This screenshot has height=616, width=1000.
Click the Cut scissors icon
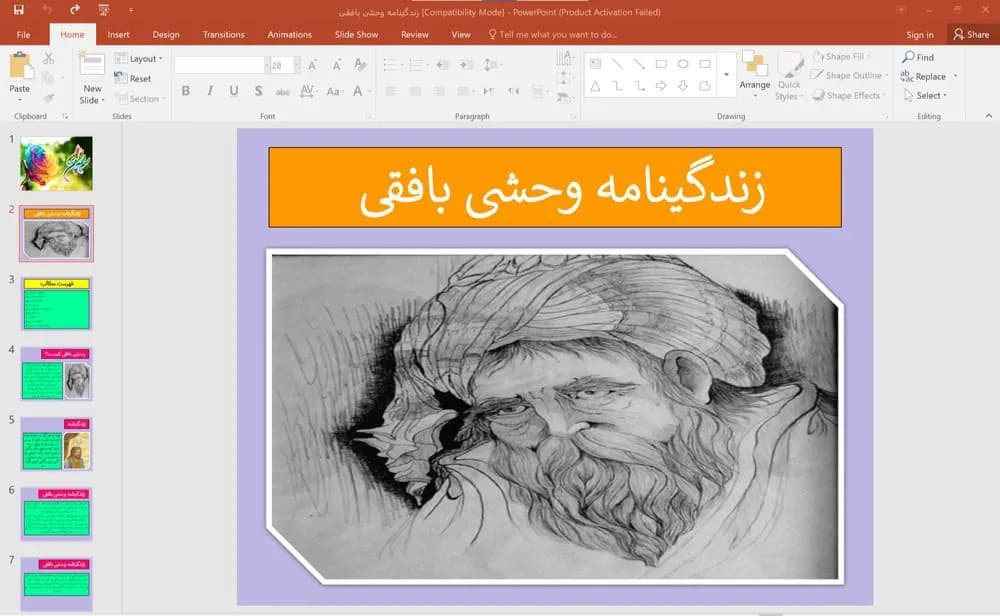(48, 59)
